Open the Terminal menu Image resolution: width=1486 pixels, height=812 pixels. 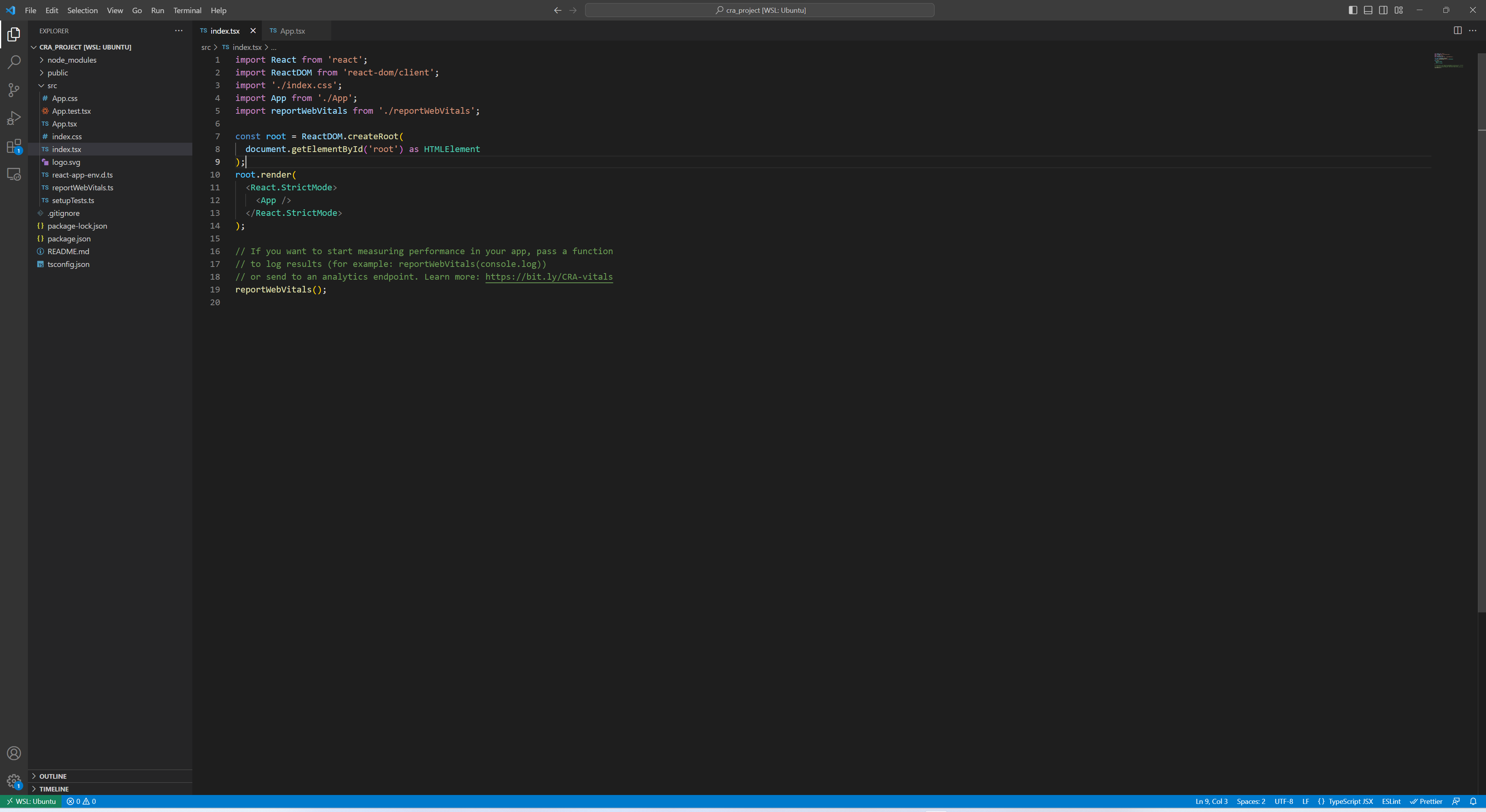coord(187,10)
